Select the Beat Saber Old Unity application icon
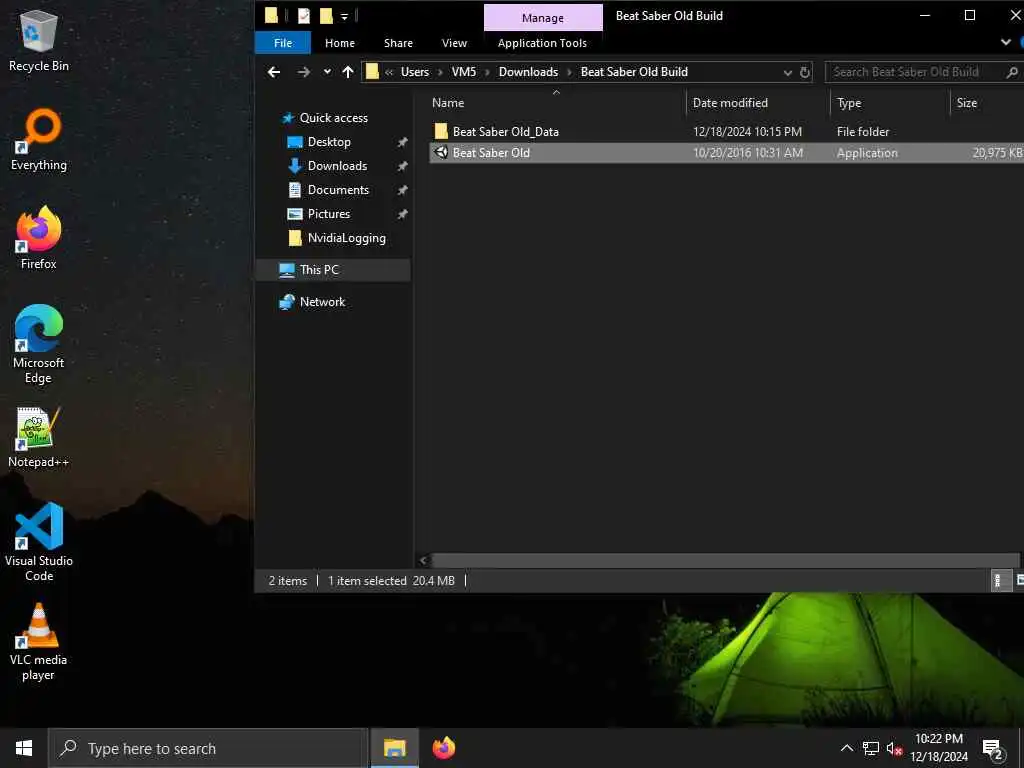This screenshot has width=1024, height=768. (x=441, y=152)
